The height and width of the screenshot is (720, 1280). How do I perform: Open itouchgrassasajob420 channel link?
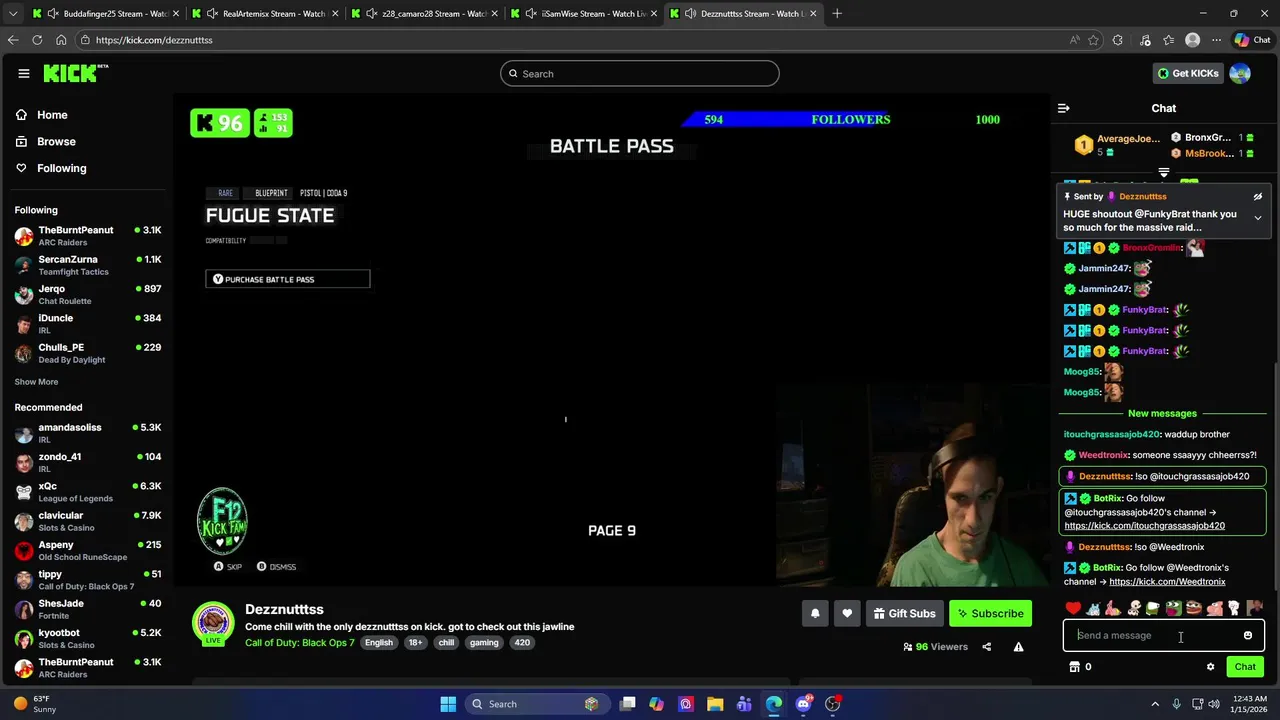tap(1144, 526)
